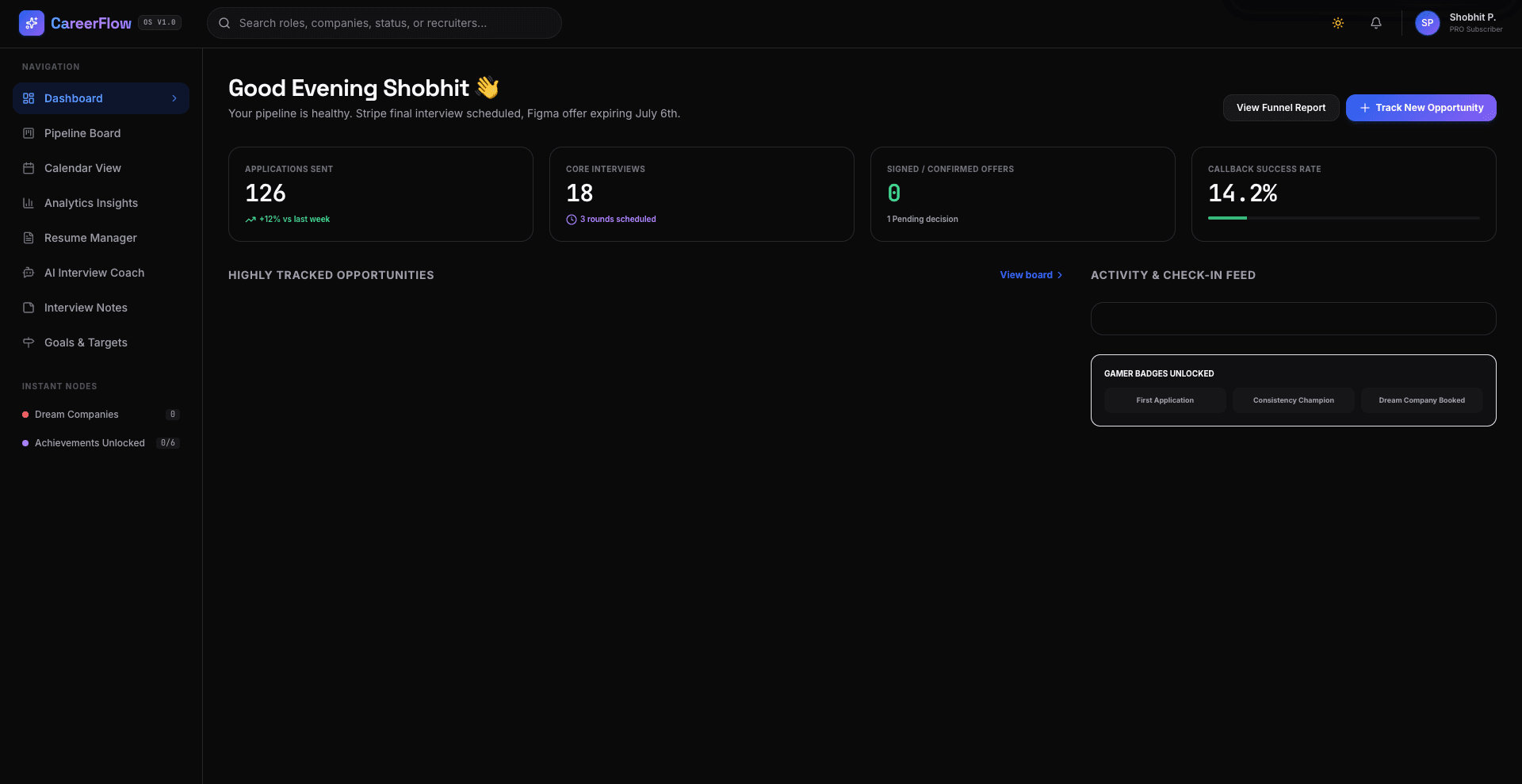Click the SP profile avatar
1522x784 pixels.
click(1428, 23)
